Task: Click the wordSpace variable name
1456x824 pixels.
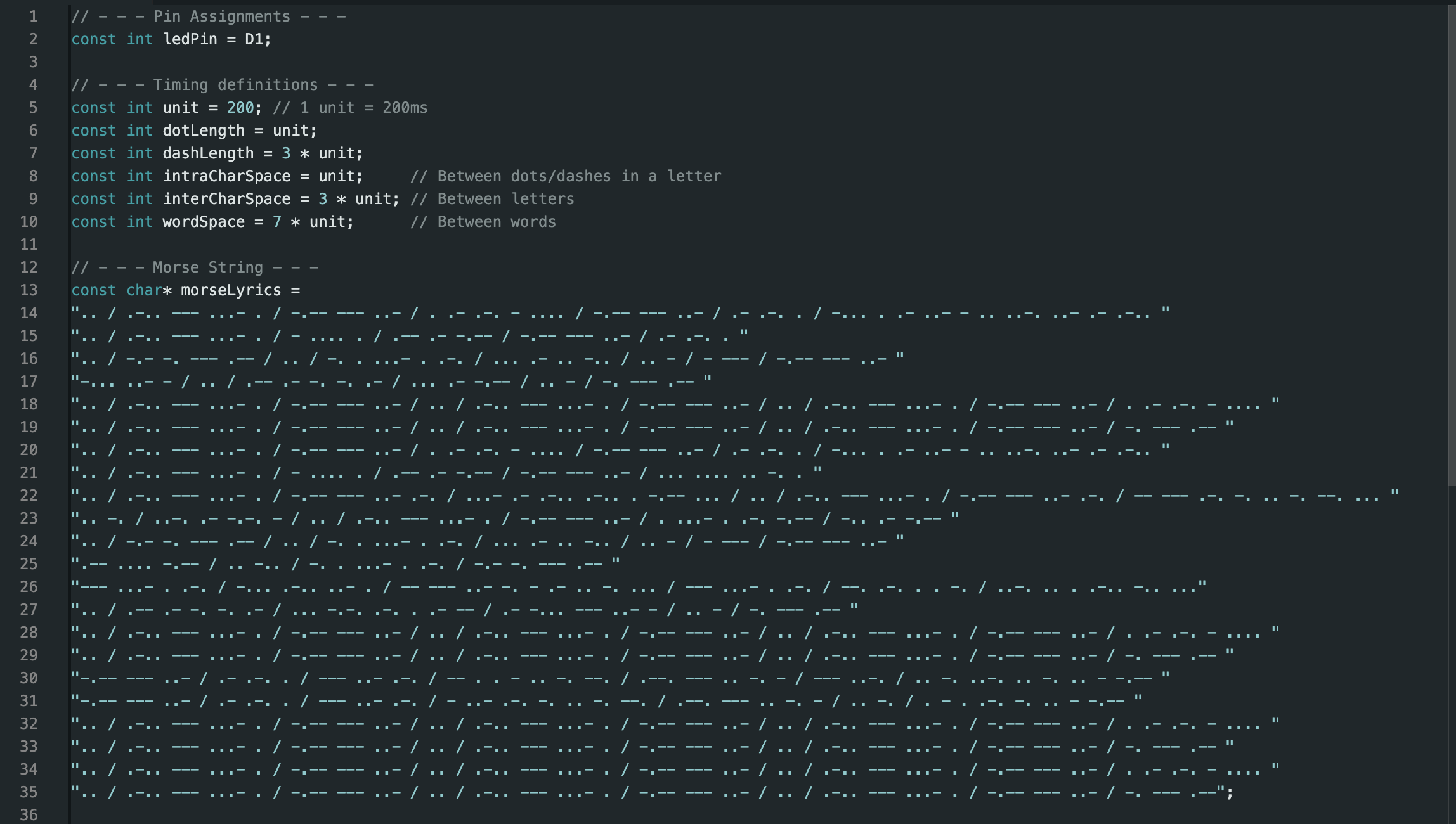Action: [203, 222]
